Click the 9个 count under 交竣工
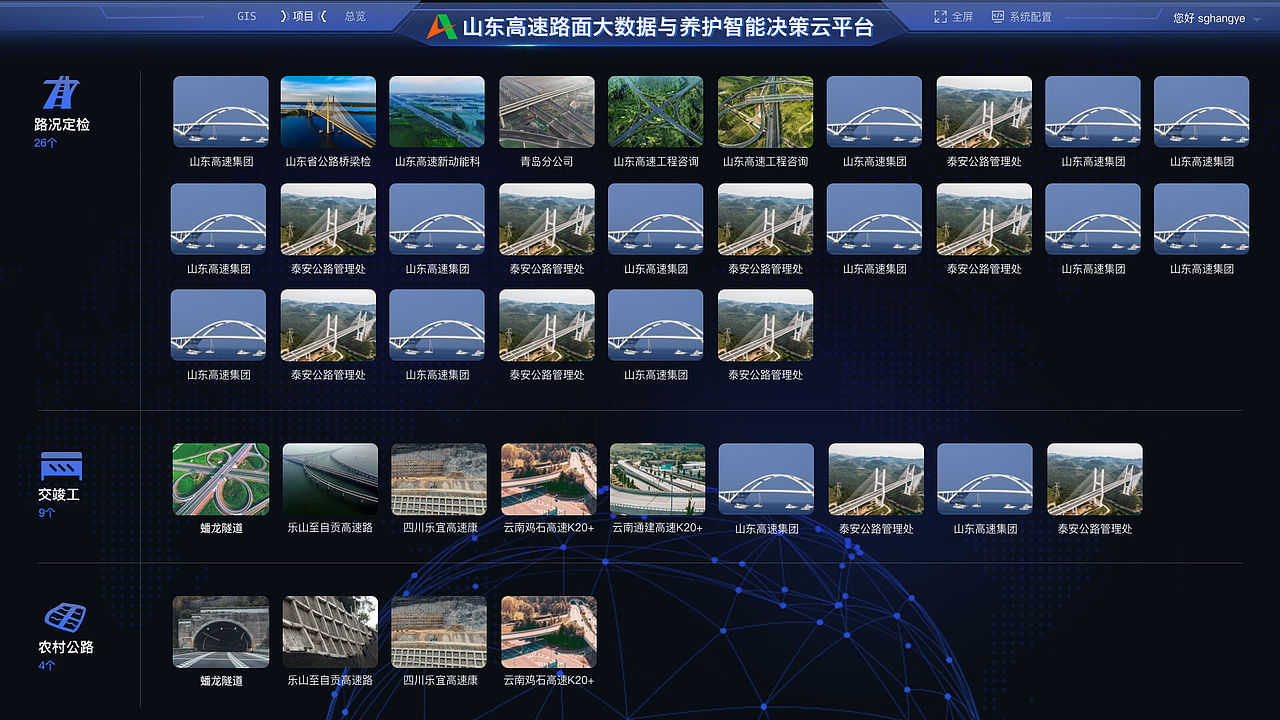The image size is (1280, 720). [46, 513]
